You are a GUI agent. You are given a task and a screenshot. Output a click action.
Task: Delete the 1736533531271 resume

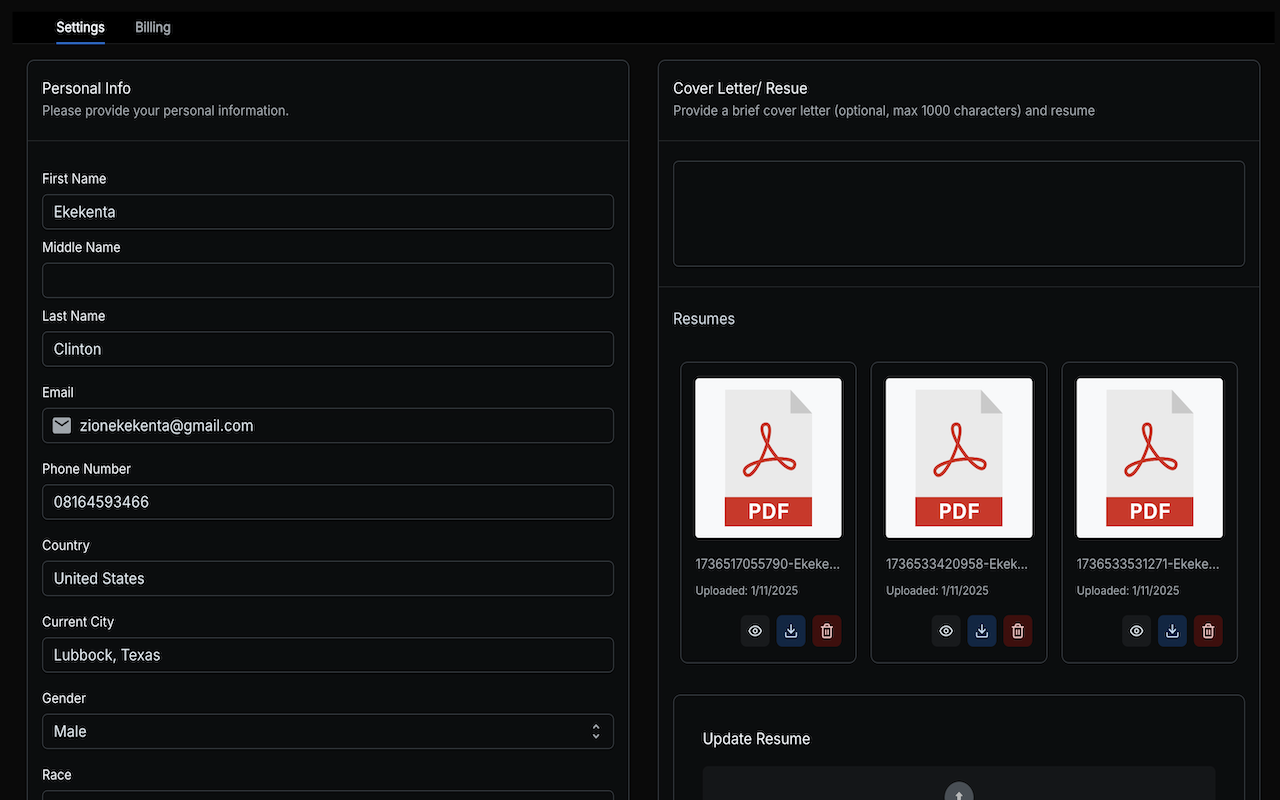[1208, 631]
